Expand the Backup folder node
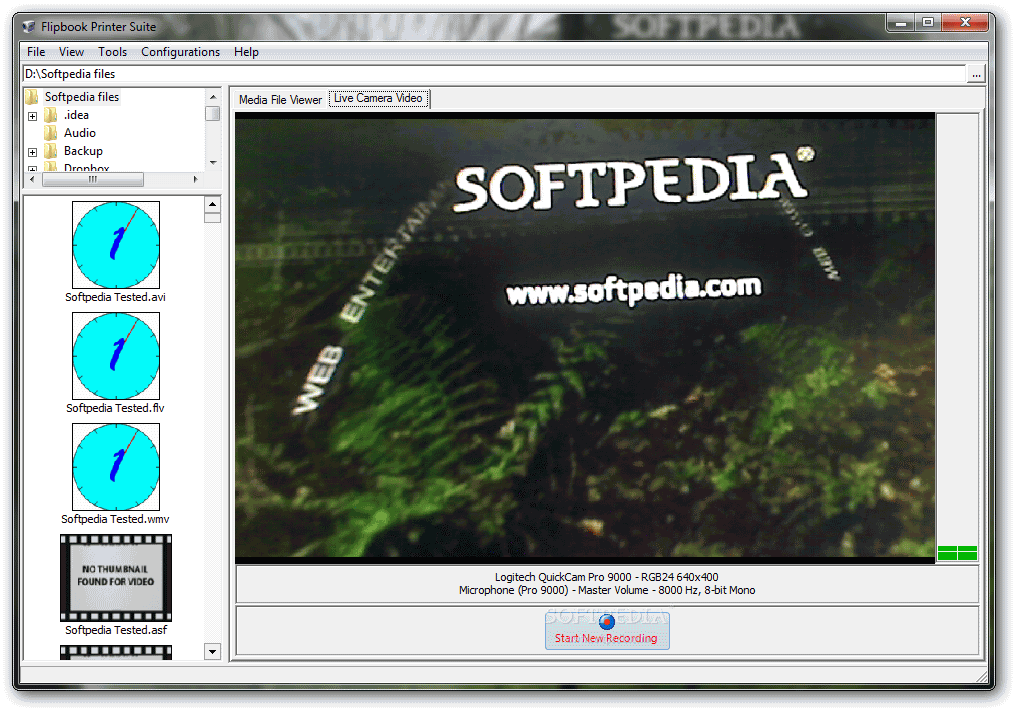The image size is (1016, 711). point(32,152)
